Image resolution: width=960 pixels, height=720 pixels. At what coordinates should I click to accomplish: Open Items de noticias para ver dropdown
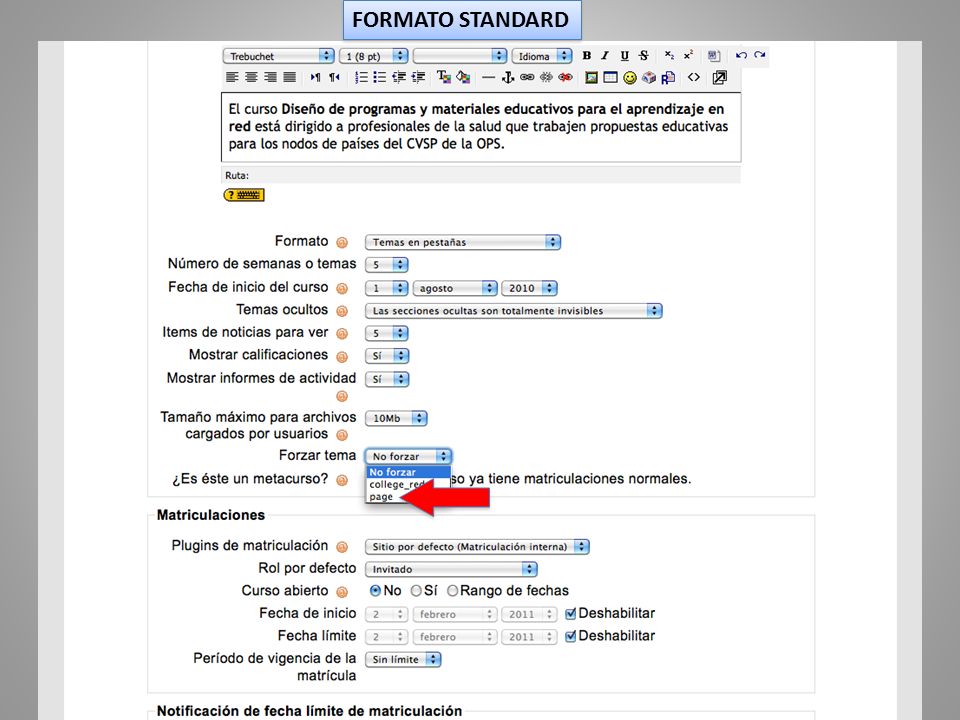pos(386,333)
